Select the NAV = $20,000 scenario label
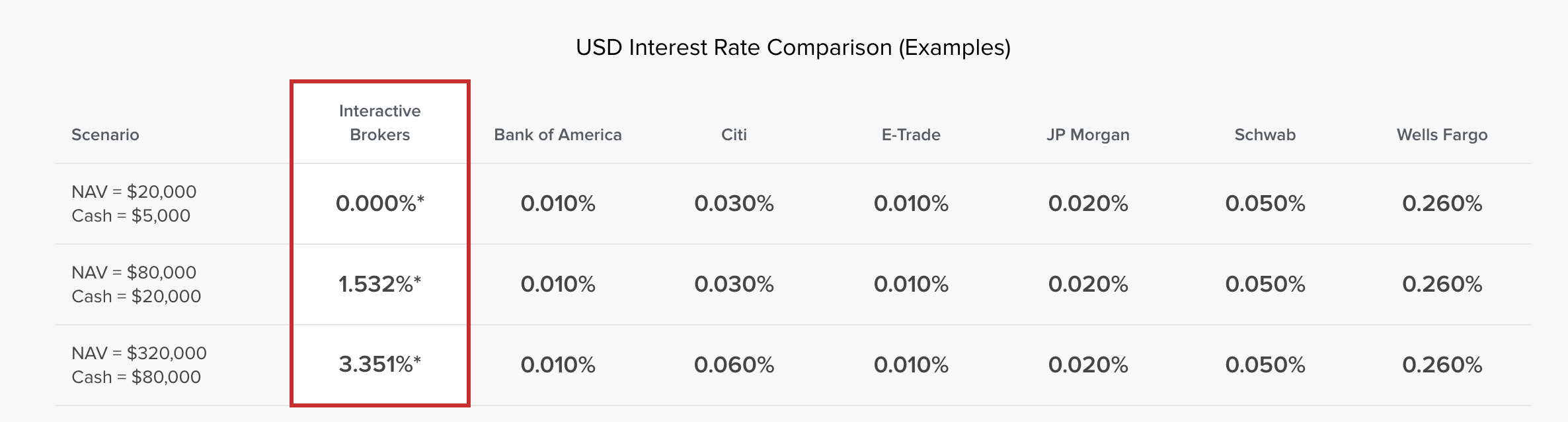The width and height of the screenshot is (1568, 422). click(134, 192)
